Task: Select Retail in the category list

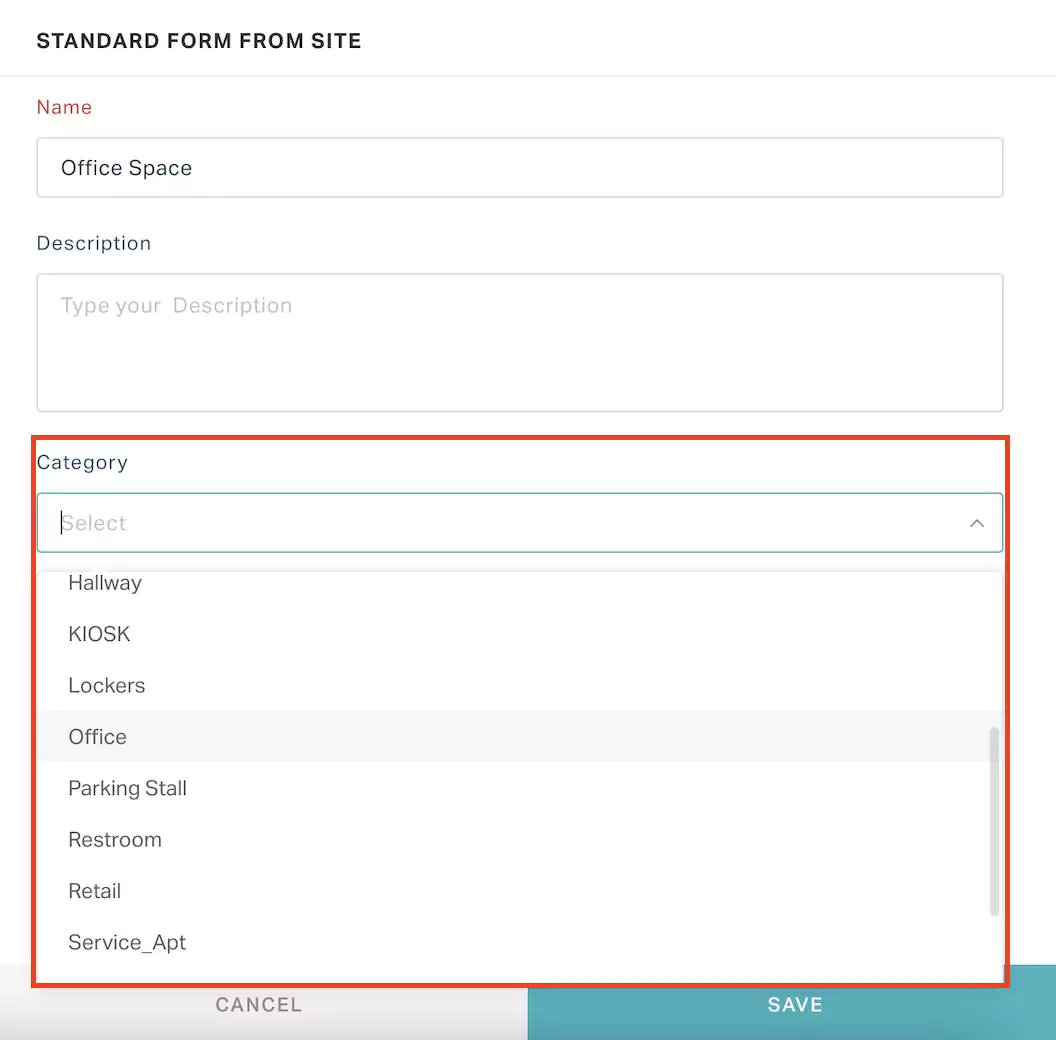Action: coord(94,891)
